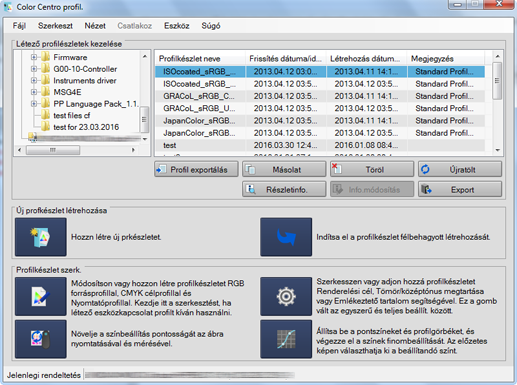Screen dimensions: 517x385
Task: Select the highlighted ISOcoated_sRGB profile row
Action: [x=320, y=72]
